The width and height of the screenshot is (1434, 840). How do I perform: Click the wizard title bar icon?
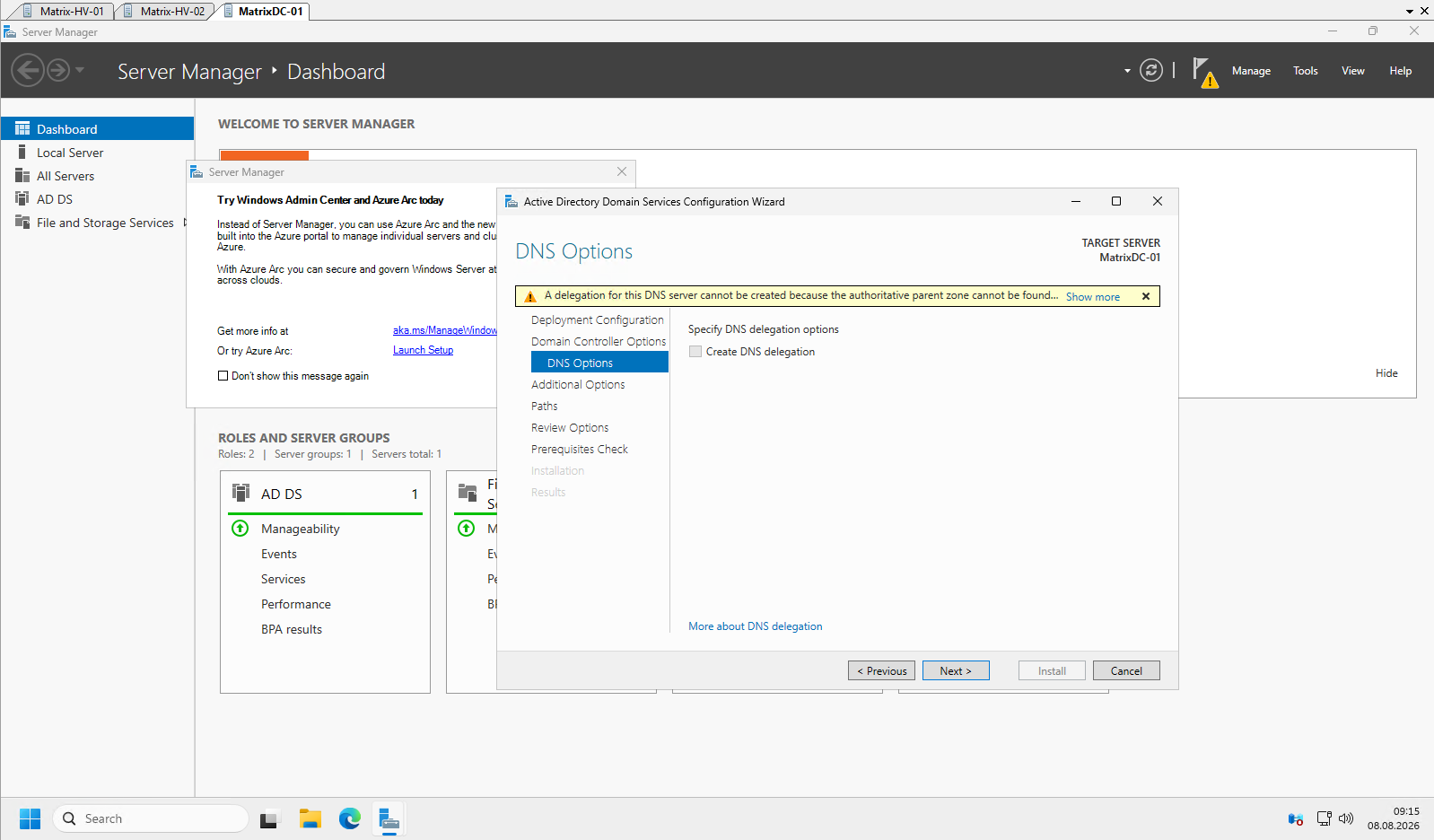click(512, 202)
